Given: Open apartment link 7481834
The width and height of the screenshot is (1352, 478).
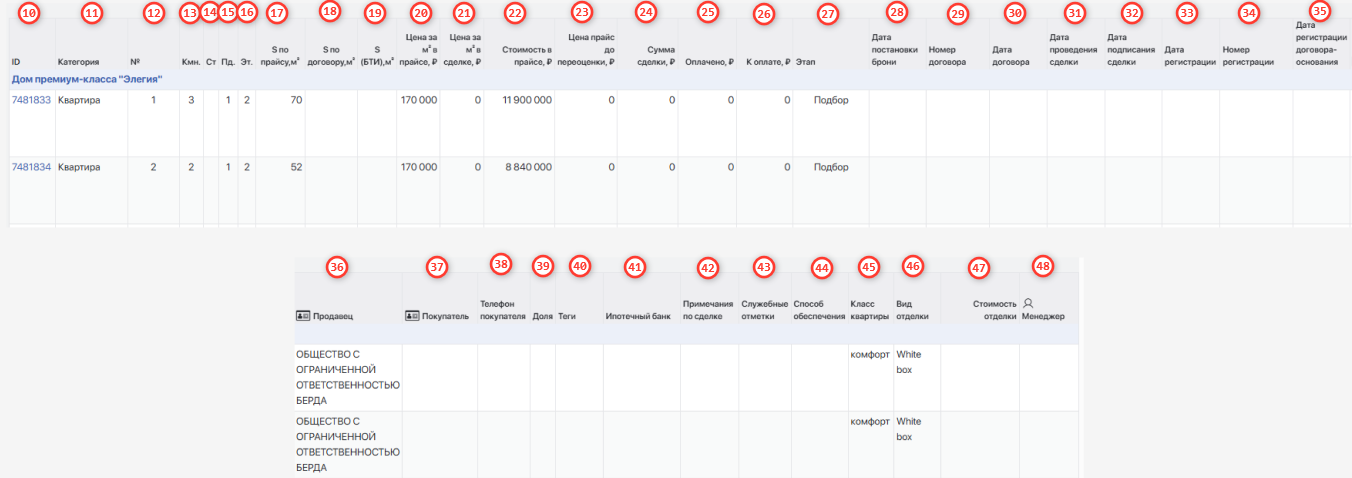Looking at the screenshot, I should coord(31,168).
